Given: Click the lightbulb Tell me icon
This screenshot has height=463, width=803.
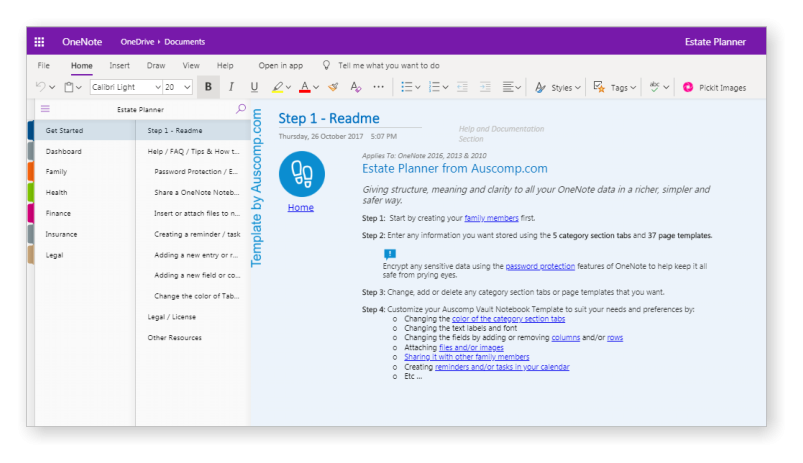Looking at the screenshot, I should click(x=326, y=65).
